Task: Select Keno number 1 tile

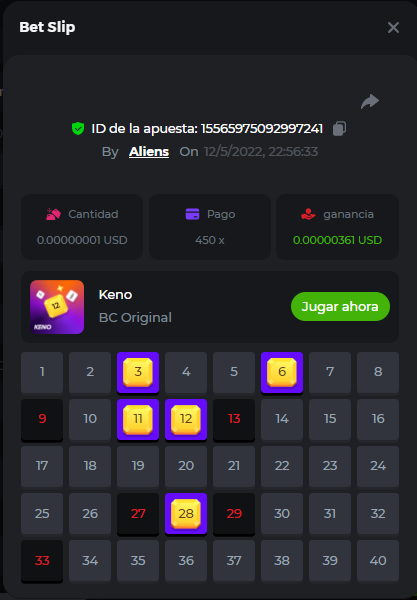Action: pos(42,372)
